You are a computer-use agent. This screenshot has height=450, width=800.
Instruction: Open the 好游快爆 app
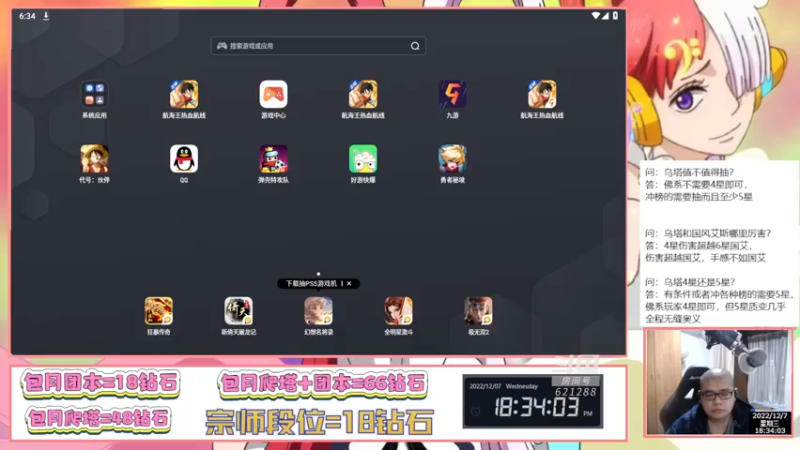pyautogui.click(x=363, y=159)
